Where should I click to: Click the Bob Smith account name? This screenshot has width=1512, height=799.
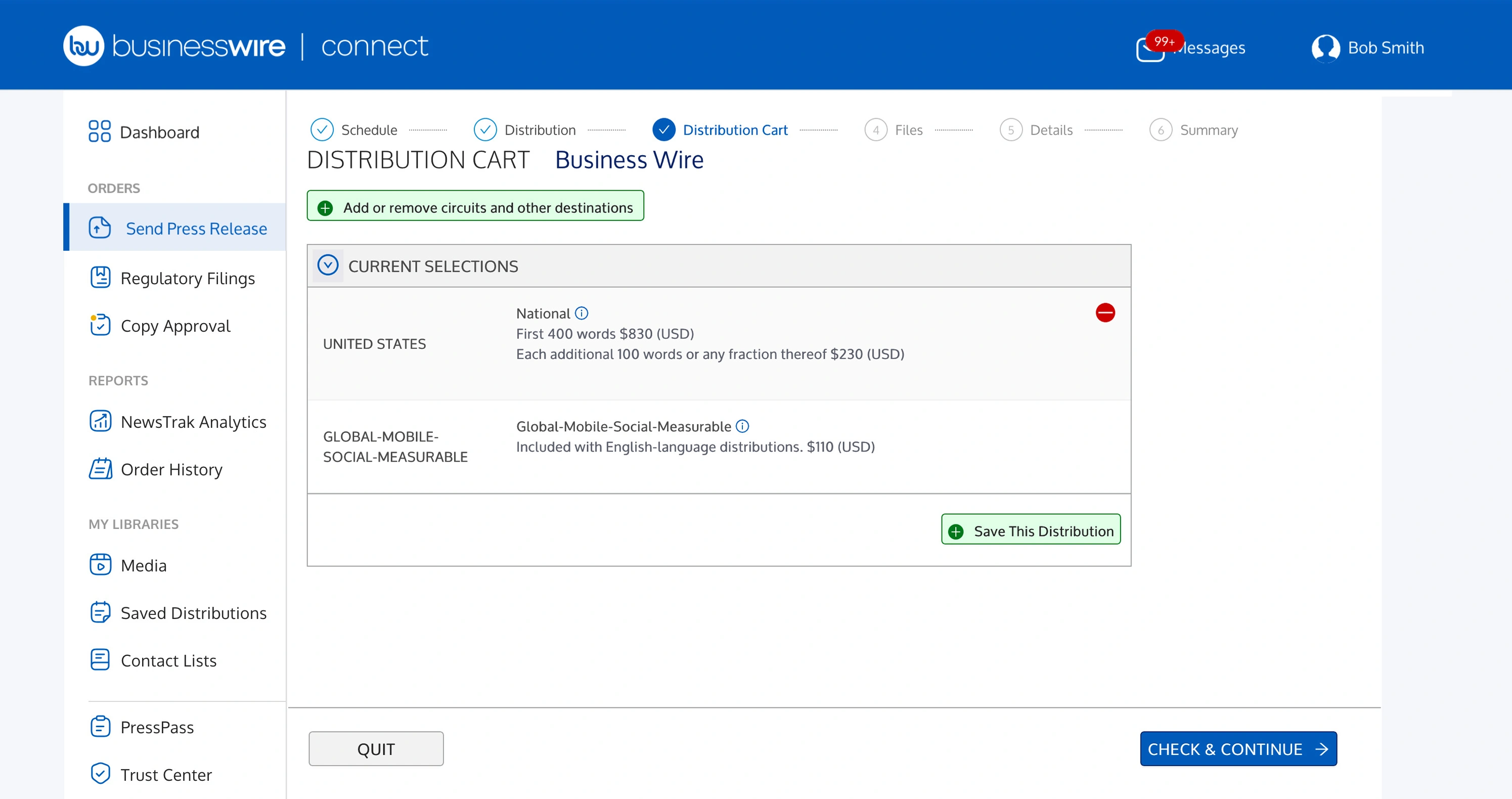coord(1386,48)
